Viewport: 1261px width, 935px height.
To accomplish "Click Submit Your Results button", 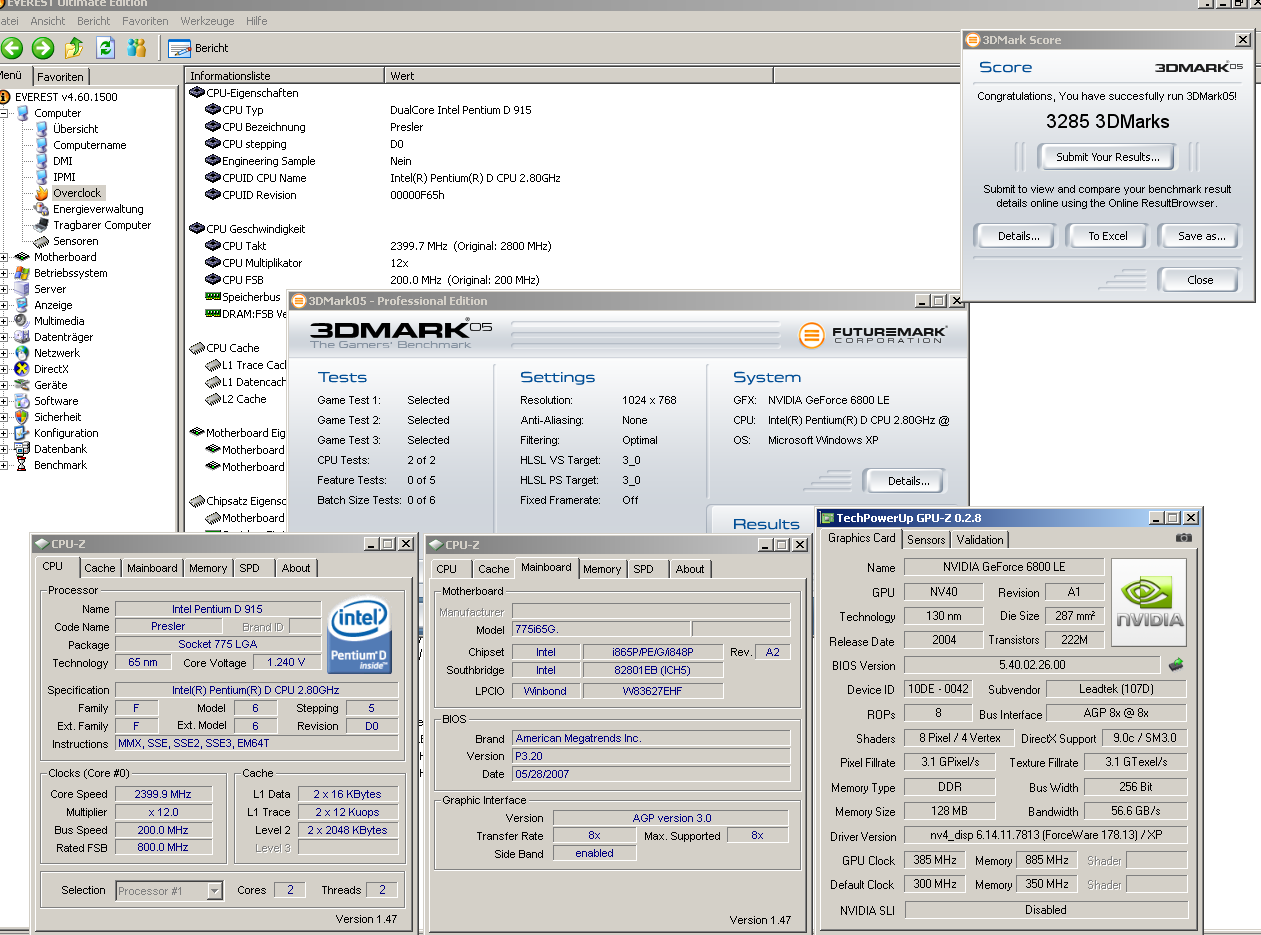I will coord(1108,157).
